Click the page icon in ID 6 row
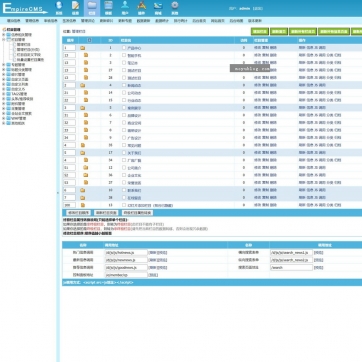The image size is (362, 362). pyautogui.click(x=86, y=115)
